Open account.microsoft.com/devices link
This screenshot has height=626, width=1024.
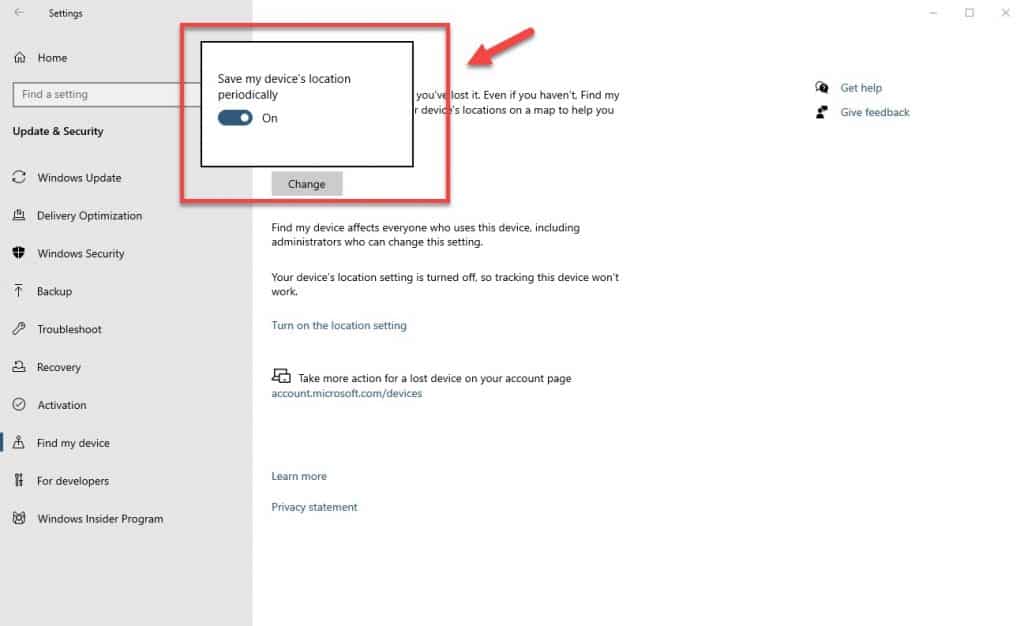(347, 393)
